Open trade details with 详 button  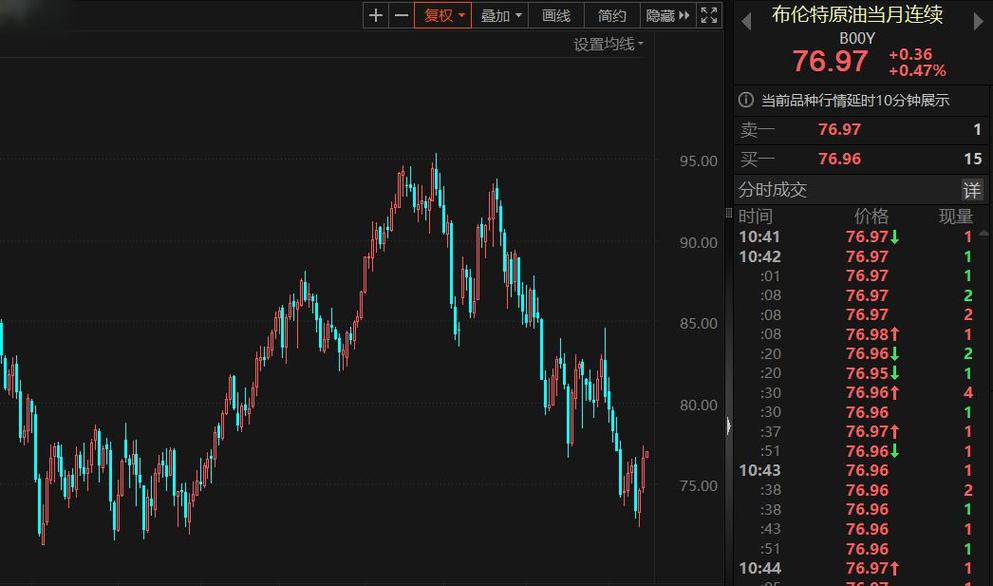point(972,190)
